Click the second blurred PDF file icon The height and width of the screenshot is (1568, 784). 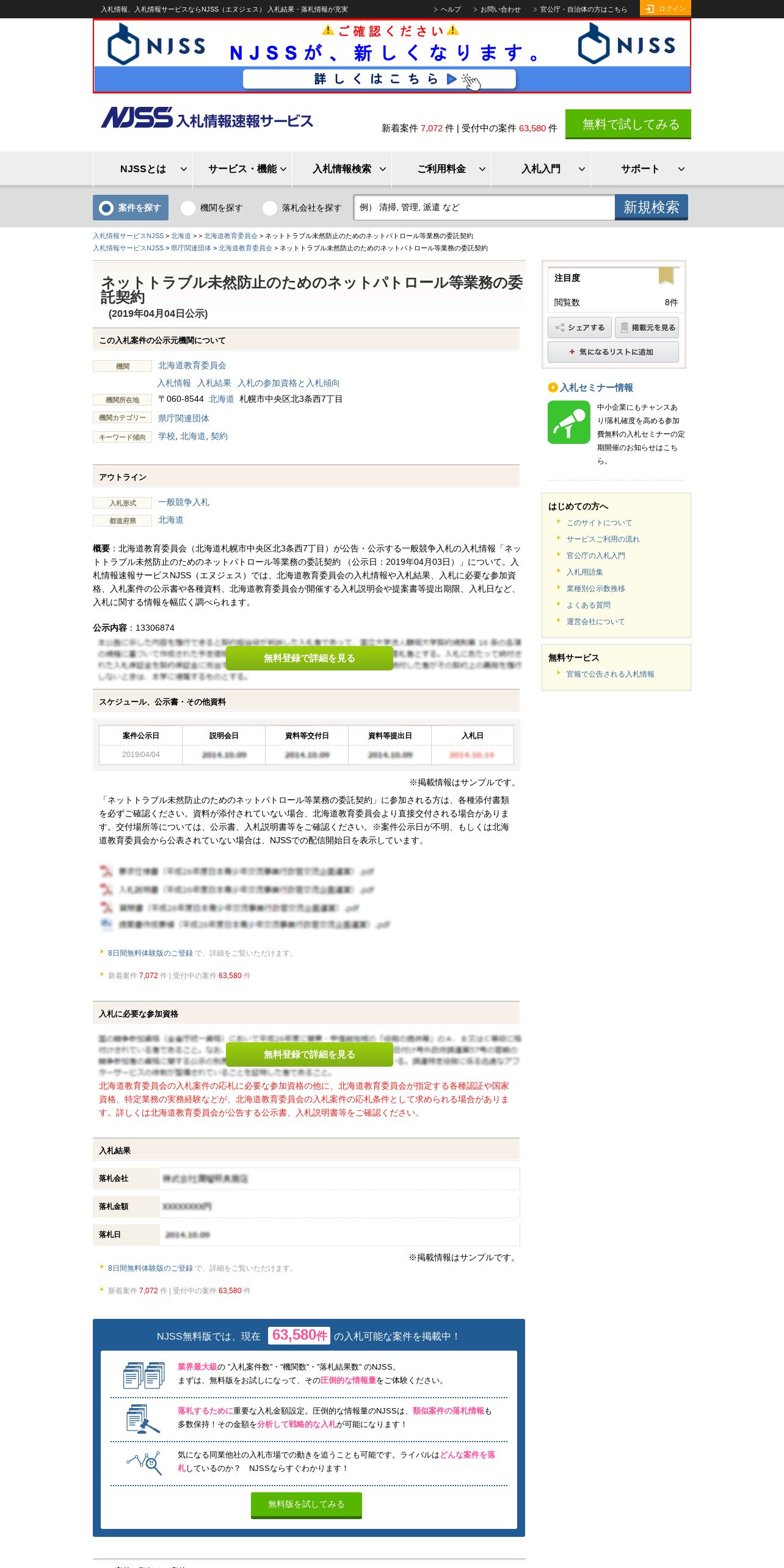pos(106,889)
